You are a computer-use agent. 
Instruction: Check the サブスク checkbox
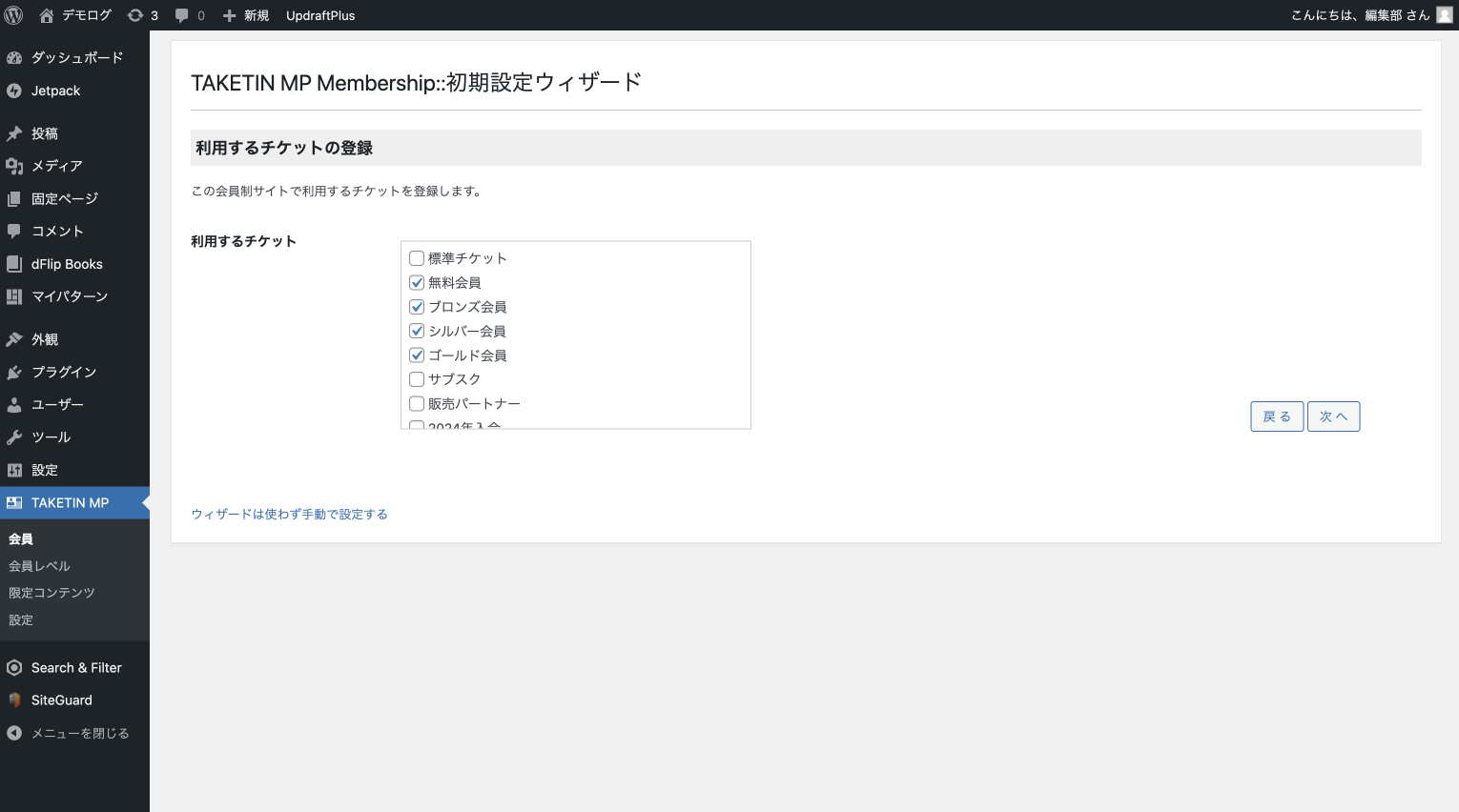pos(417,379)
